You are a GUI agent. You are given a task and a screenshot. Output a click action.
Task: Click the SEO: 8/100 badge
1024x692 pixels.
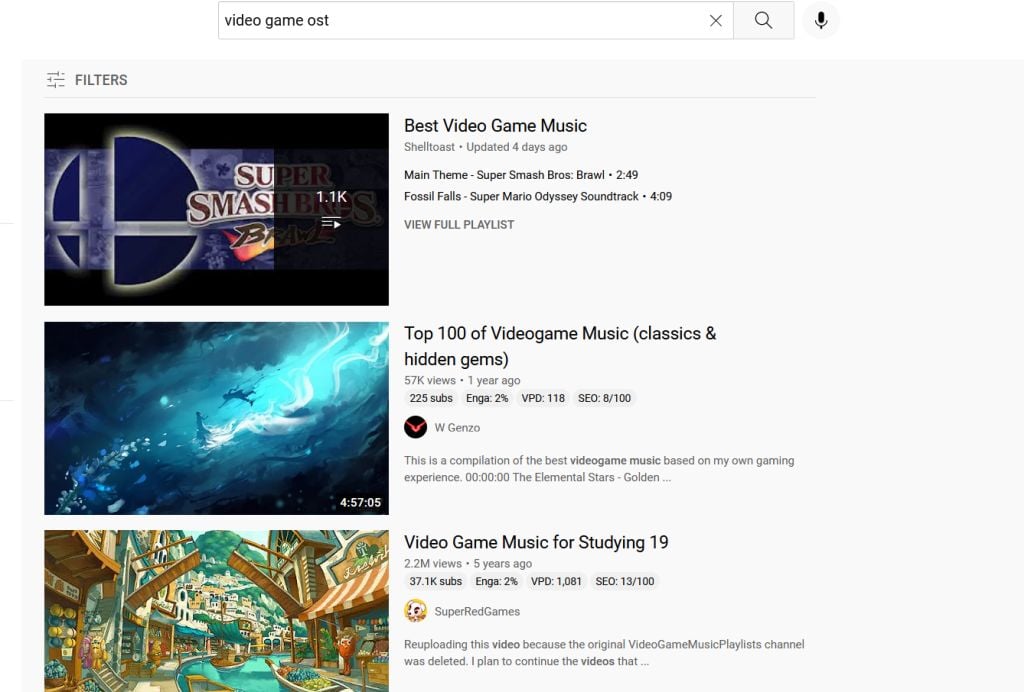tap(604, 398)
